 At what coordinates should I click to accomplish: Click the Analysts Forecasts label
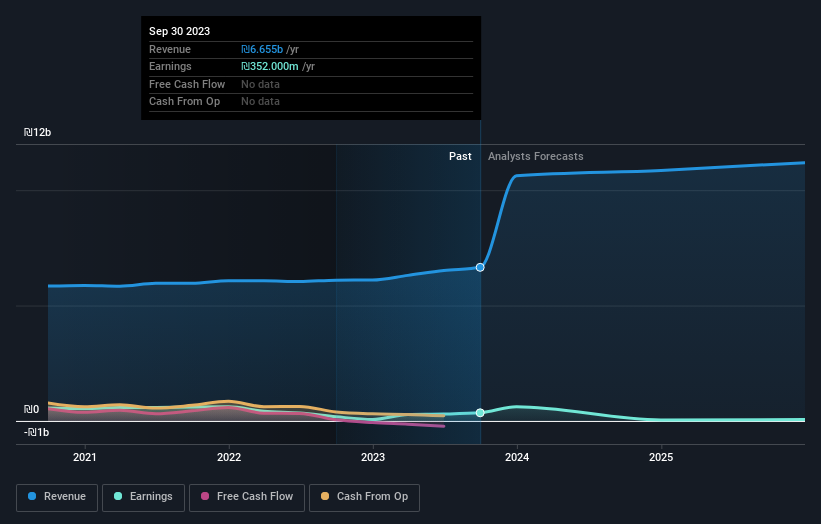coord(536,157)
